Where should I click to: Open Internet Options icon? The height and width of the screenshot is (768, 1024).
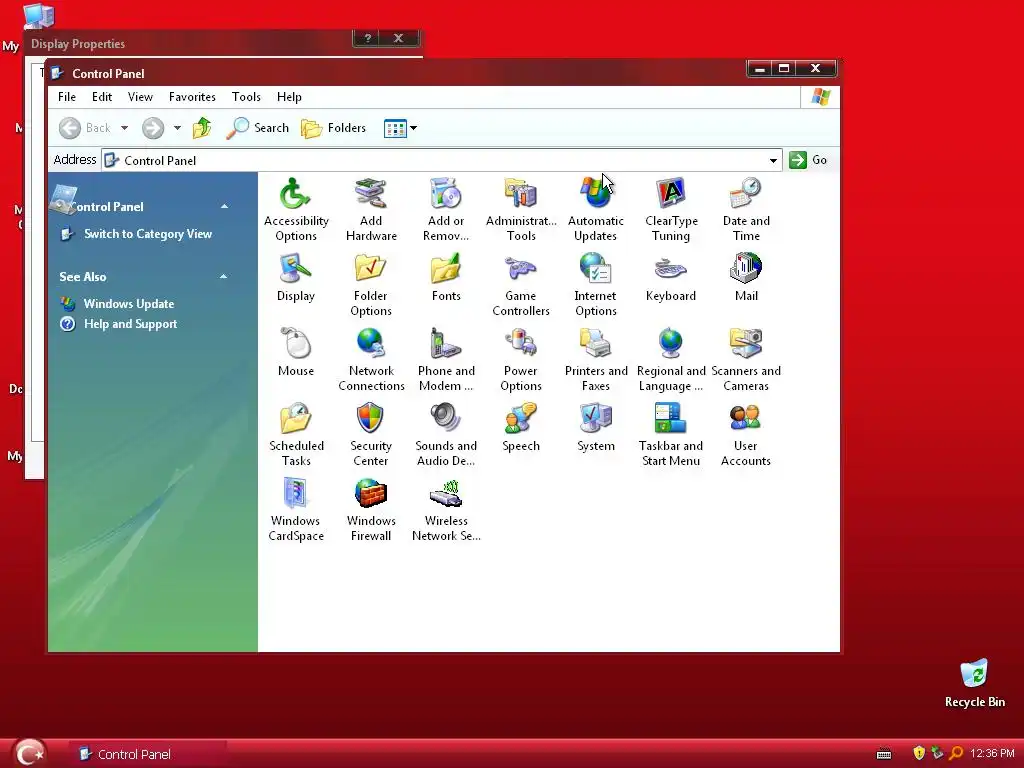(x=596, y=285)
